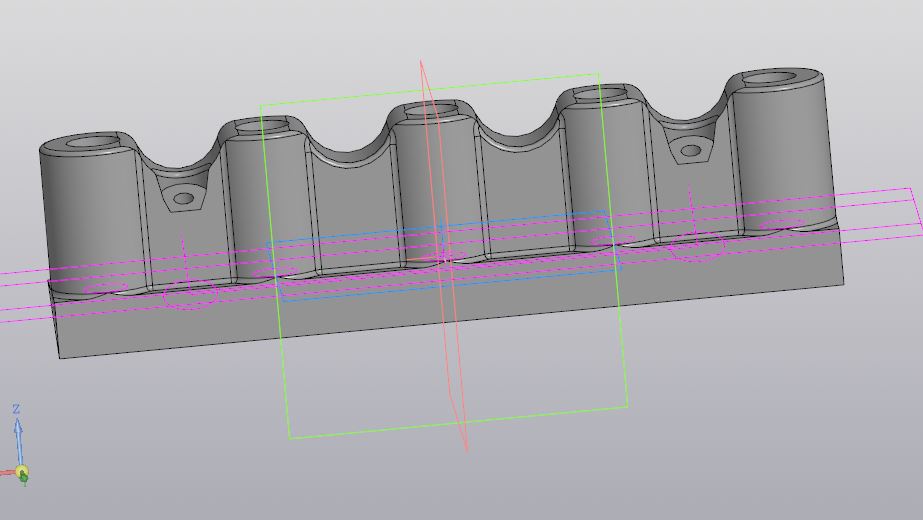Select the right hexagonal boss hole
The height and width of the screenshot is (520, 923).
pyautogui.click(x=691, y=152)
